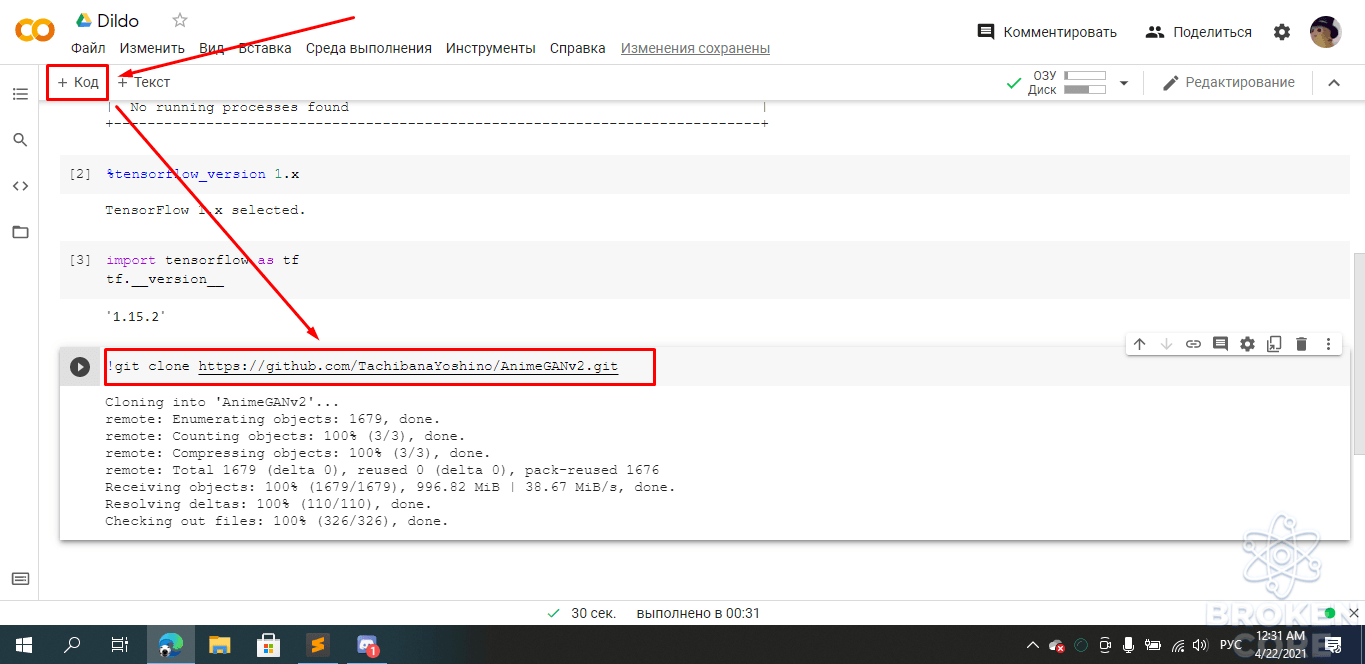The height and width of the screenshot is (664, 1365).
Task: Add a comment to the selected cell
Action: 1220,344
